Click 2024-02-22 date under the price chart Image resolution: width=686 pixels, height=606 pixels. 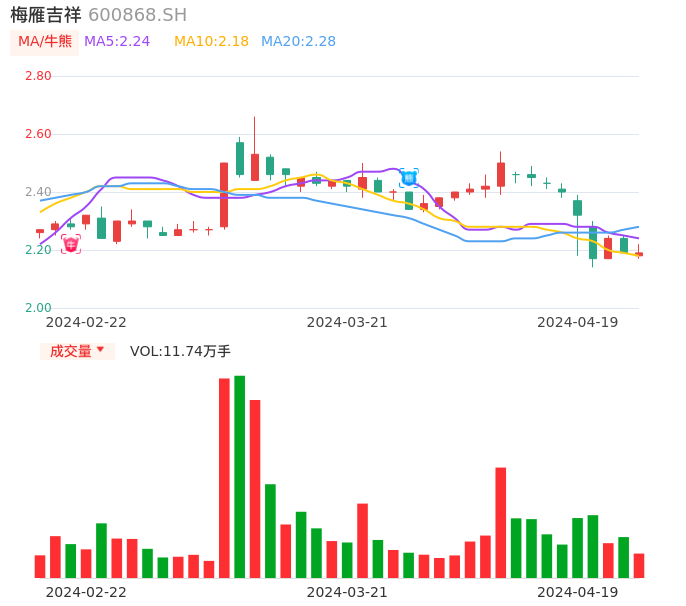tap(86, 322)
